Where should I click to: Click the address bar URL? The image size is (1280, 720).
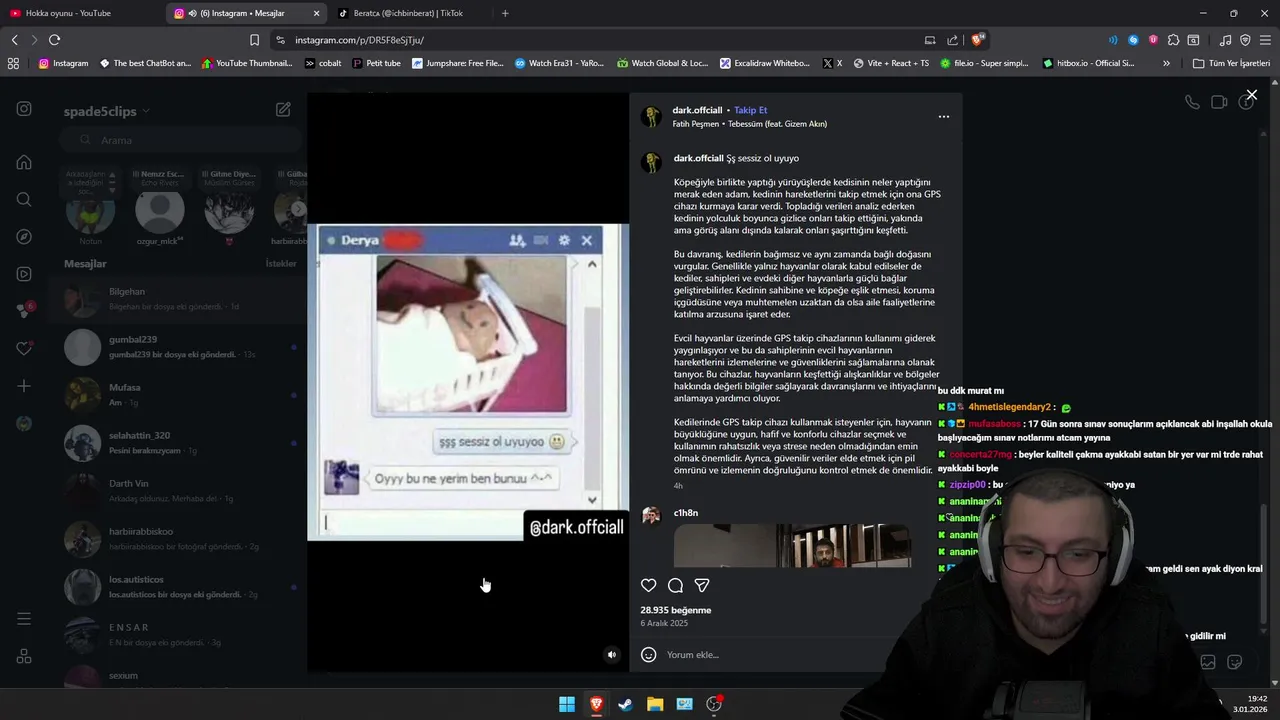(359, 40)
